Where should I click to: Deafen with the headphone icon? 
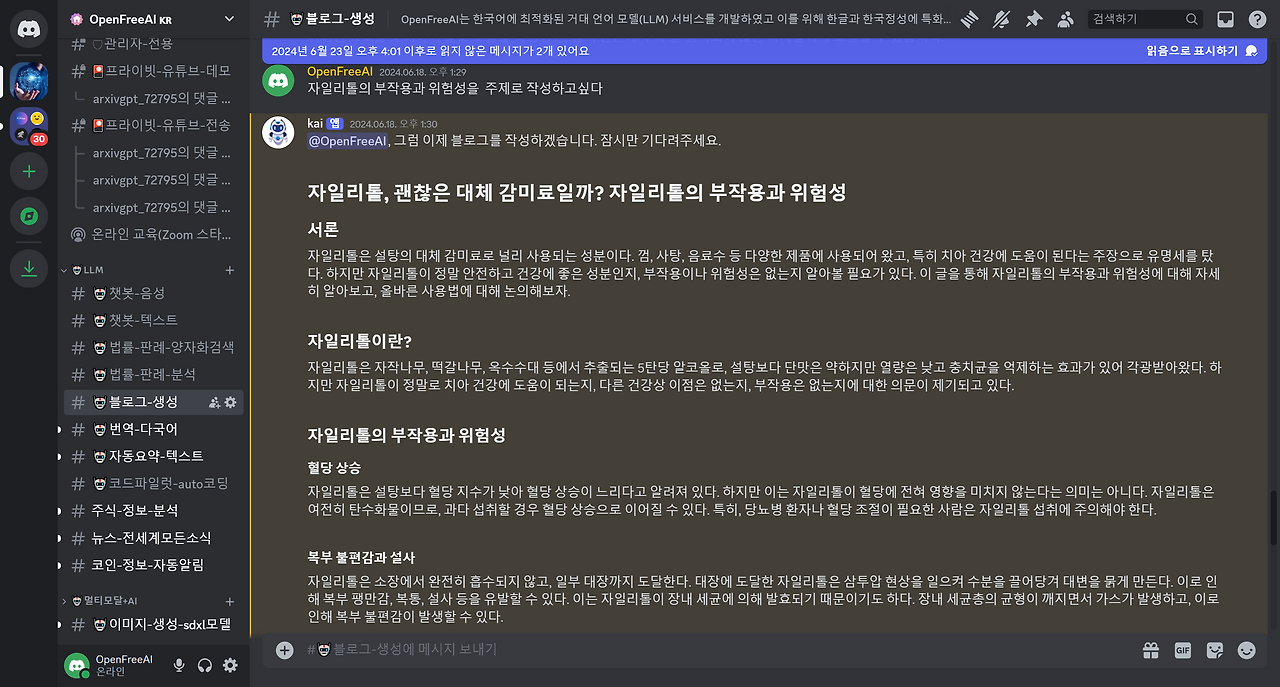[204, 665]
